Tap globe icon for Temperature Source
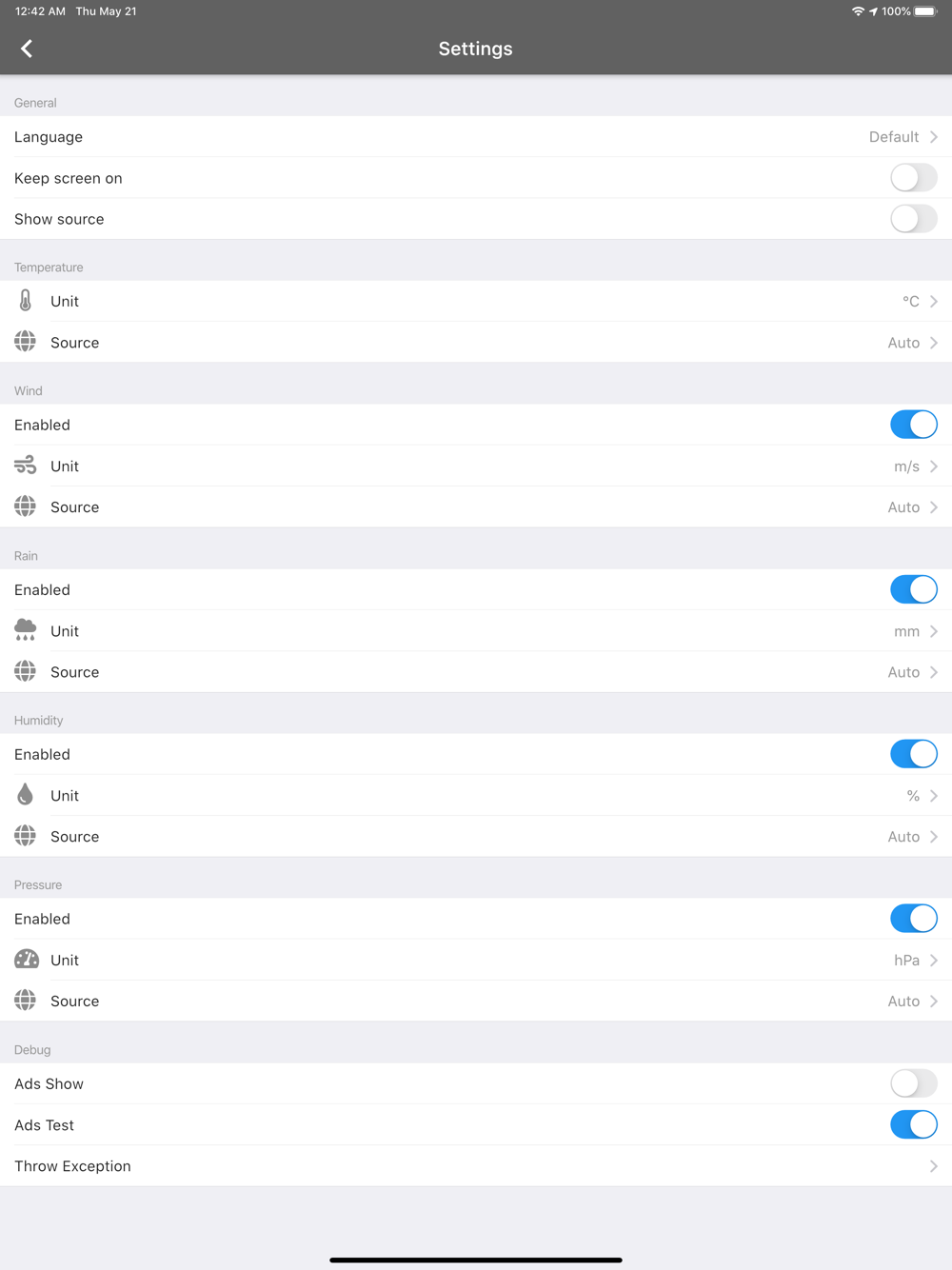Viewport: 952px width, 1270px height. tap(26, 342)
